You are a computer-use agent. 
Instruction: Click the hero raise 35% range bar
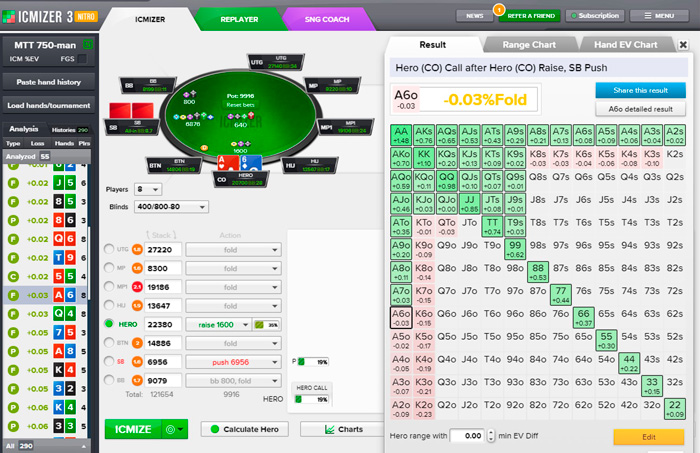(x=267, y=325)
